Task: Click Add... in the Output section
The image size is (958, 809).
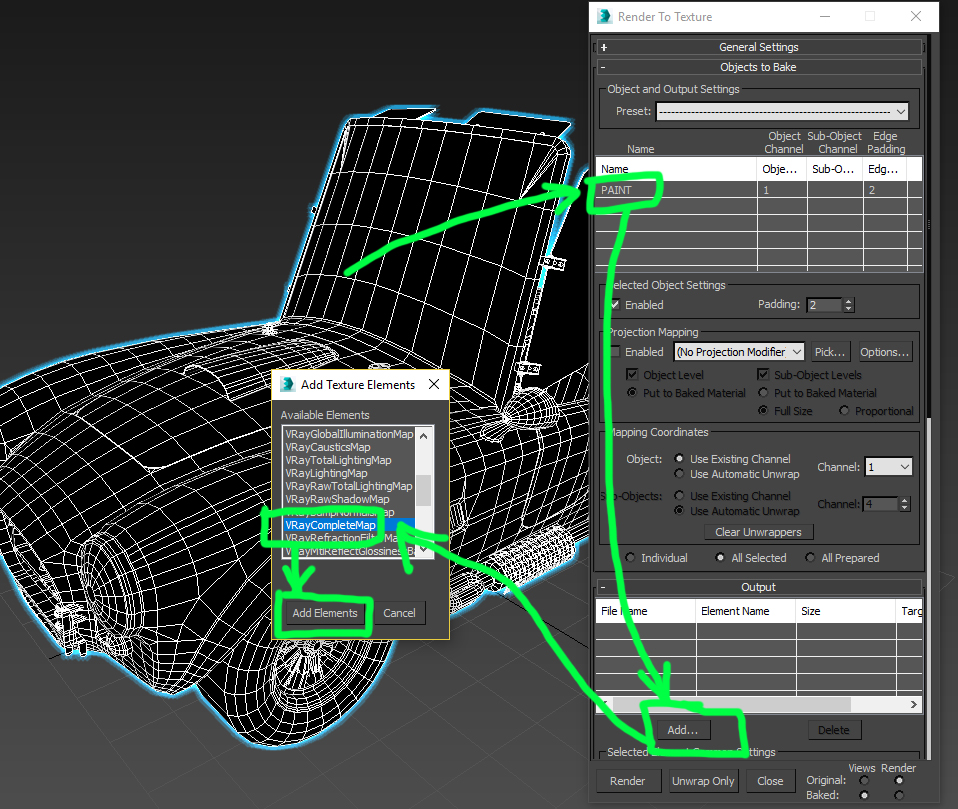Action: pyautogui.click(x=683, y=730)
